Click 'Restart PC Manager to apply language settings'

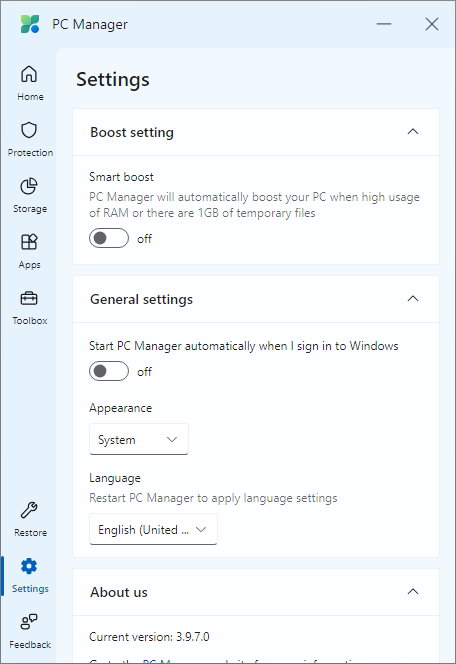(213, 498)
